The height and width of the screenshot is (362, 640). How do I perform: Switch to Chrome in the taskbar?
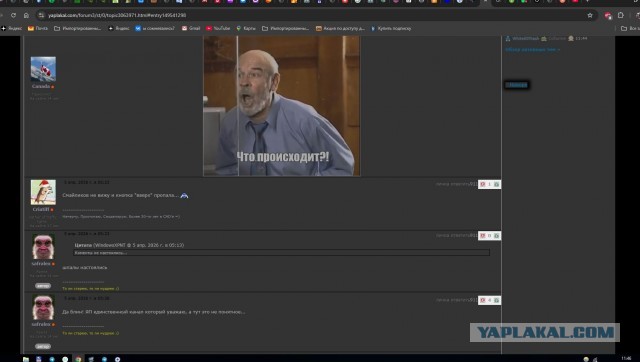(78, 359)
